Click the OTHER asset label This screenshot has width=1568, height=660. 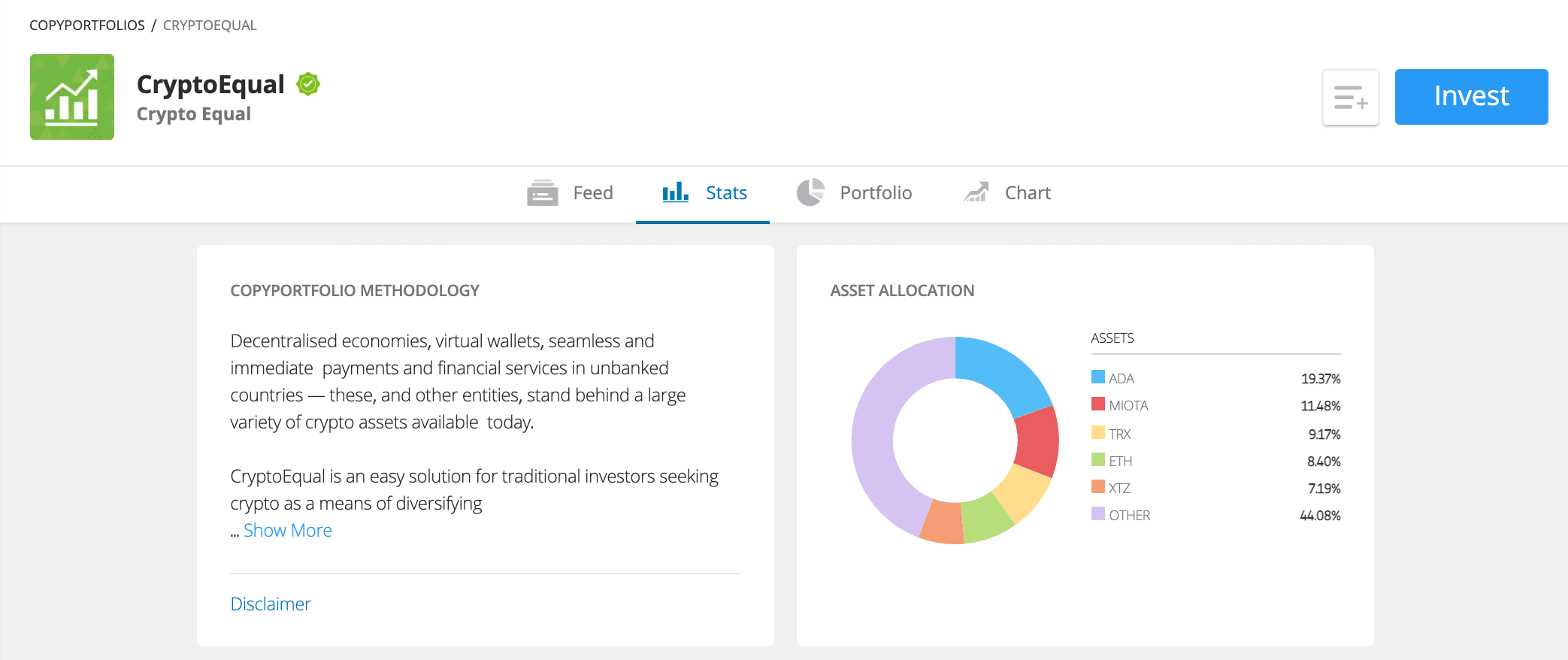(1130, 516)
